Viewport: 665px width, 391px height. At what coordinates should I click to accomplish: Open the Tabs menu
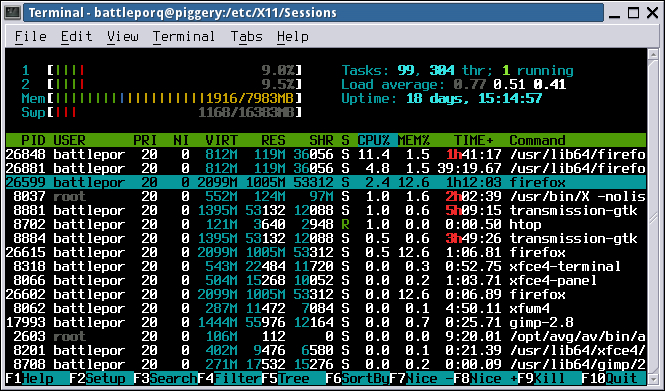click(246, 37)
